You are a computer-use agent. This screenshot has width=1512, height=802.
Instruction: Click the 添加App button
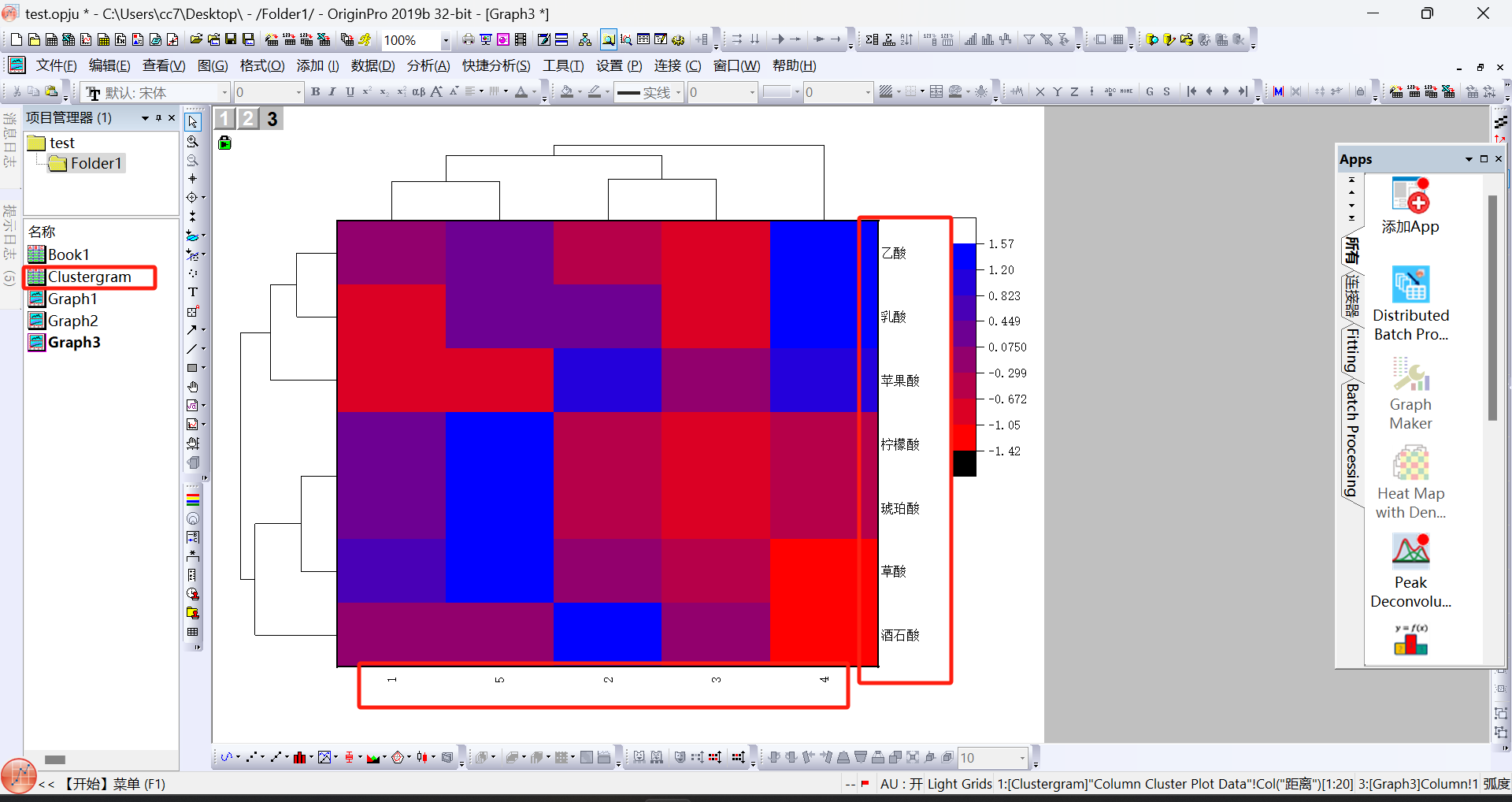[x=1410, y=206]
